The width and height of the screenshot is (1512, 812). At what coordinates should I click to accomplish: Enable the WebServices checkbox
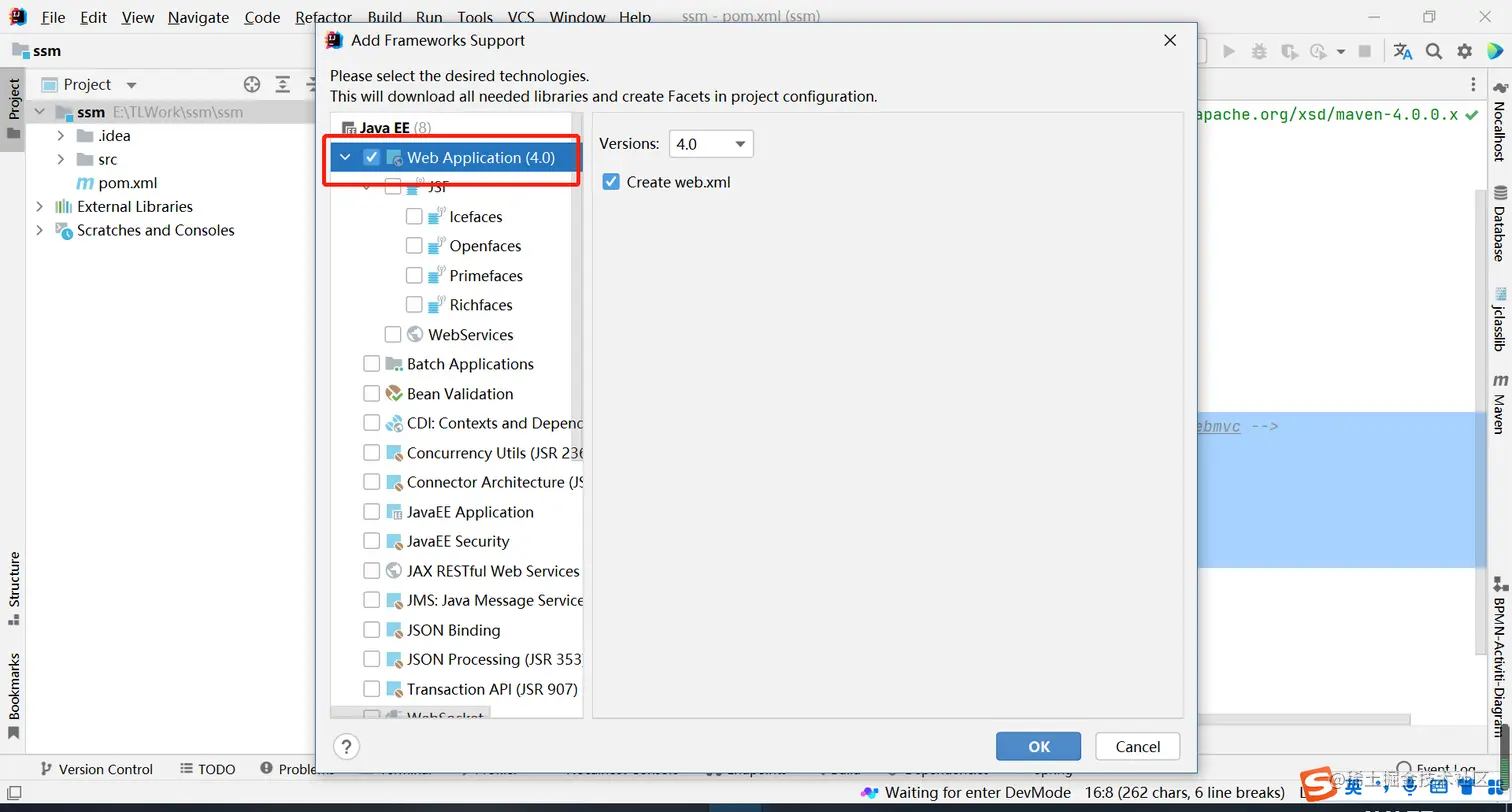point(393,334)
